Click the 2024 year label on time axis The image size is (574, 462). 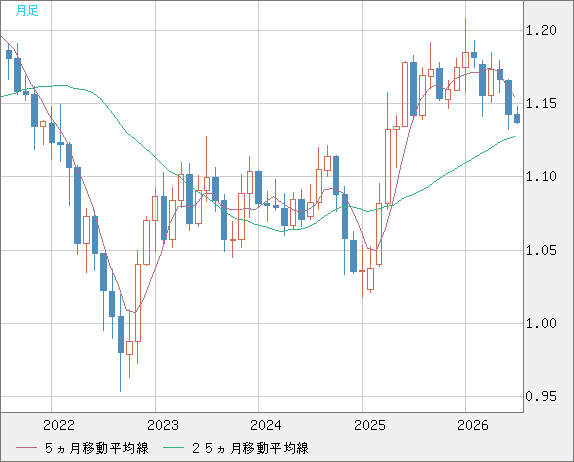click(x=266, y=425)
